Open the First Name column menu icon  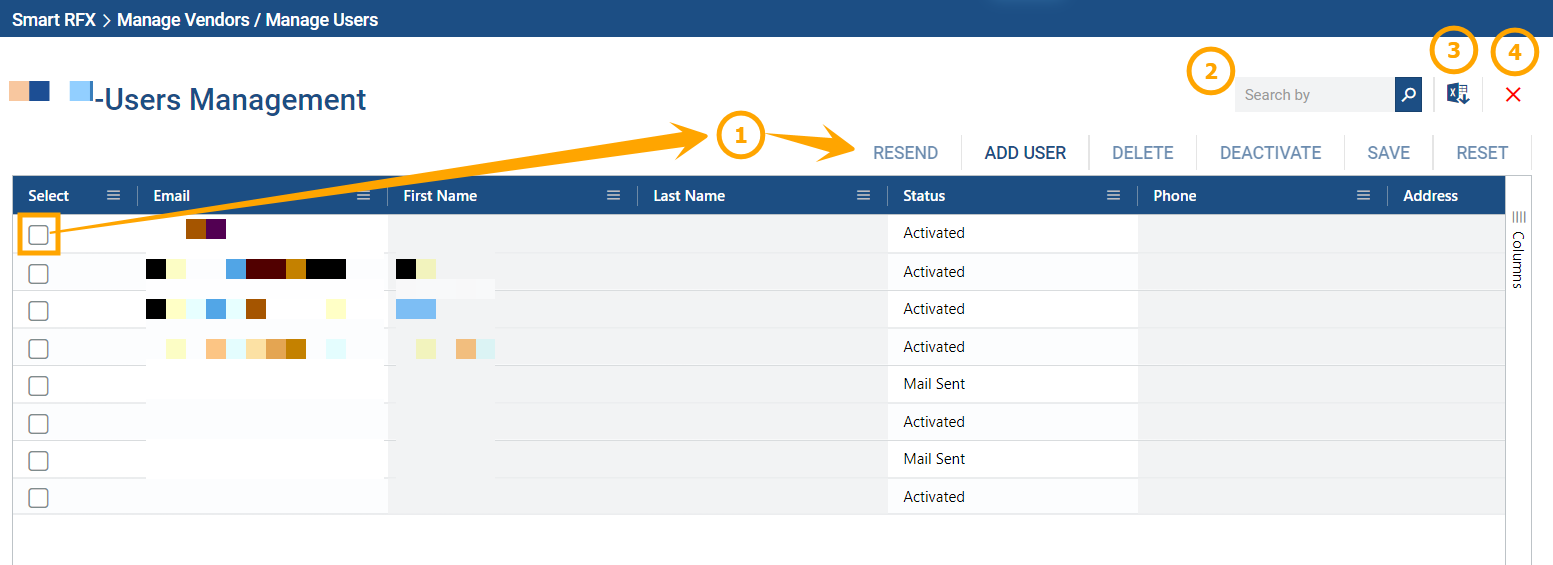pyautogui.click(x=614, y=196)
